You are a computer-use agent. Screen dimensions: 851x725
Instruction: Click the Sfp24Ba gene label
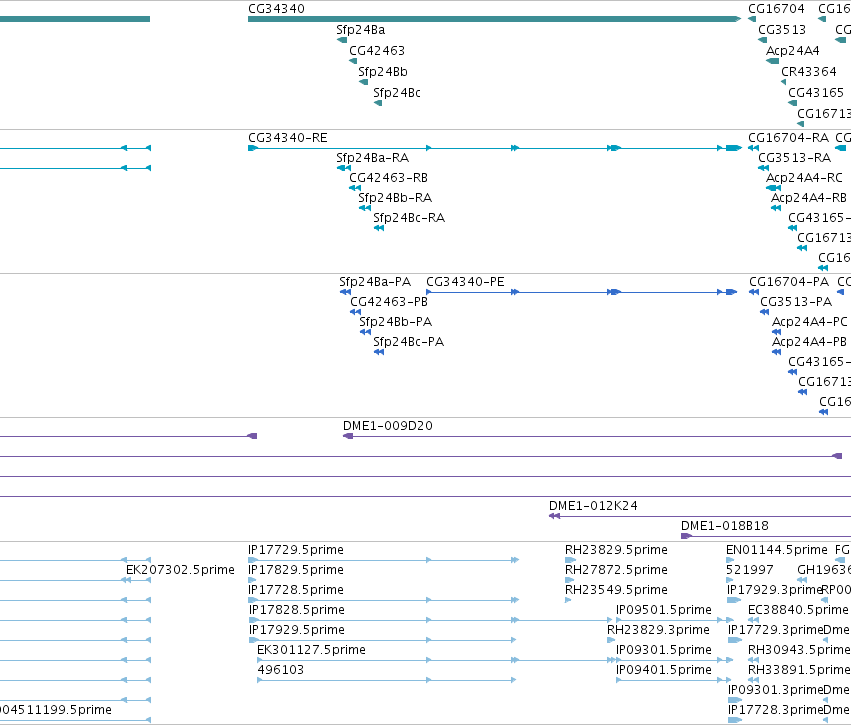[x=360, y=30]
